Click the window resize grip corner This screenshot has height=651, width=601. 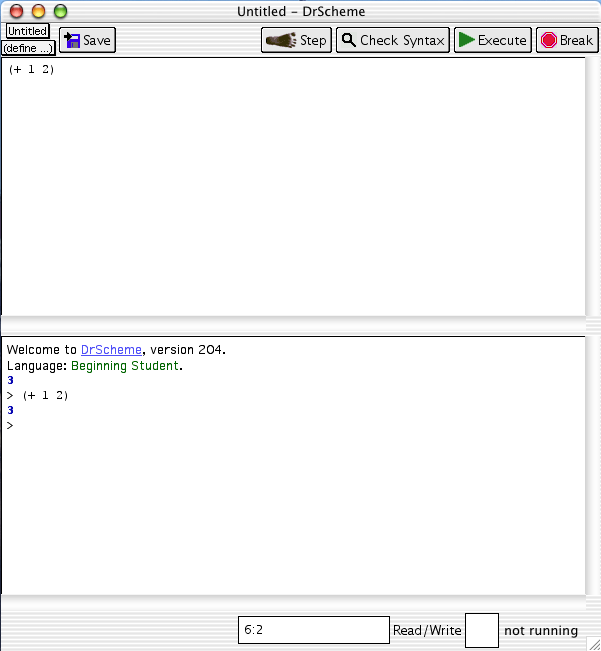[594, 644]
